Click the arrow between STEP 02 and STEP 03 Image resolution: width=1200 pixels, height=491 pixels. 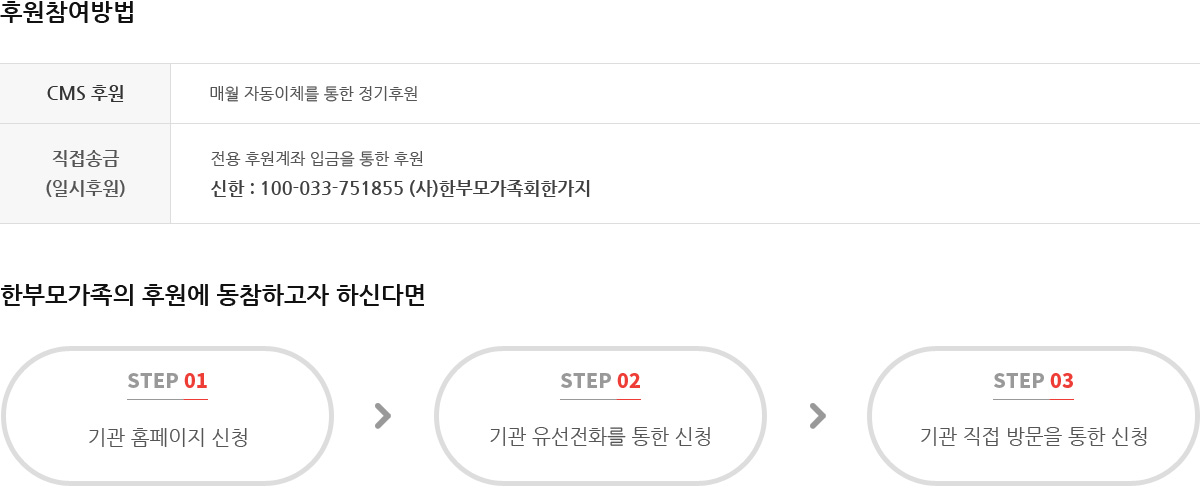pyautogui.click(x=818, y=416)
